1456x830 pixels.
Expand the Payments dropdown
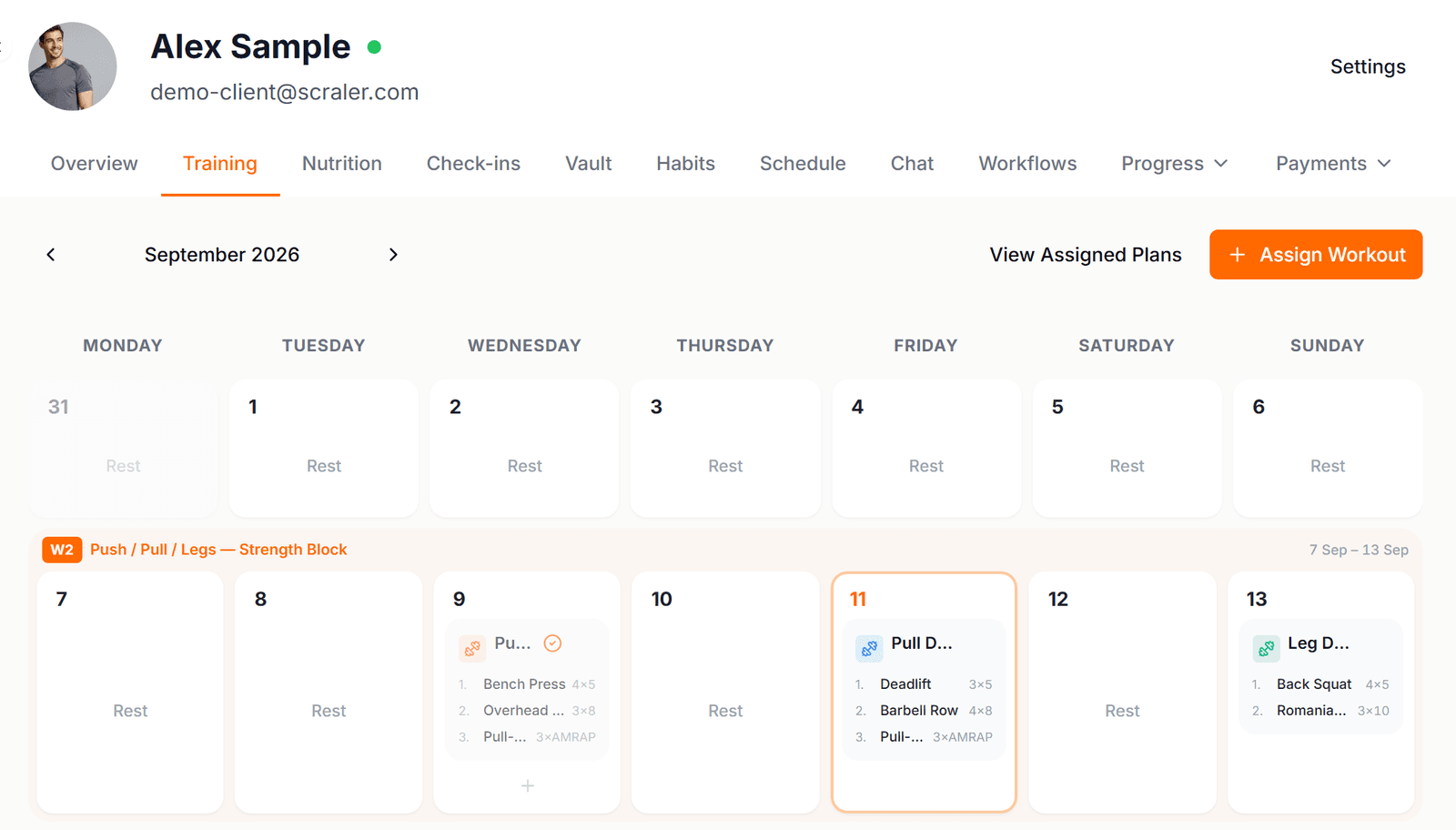[1333, 164]
